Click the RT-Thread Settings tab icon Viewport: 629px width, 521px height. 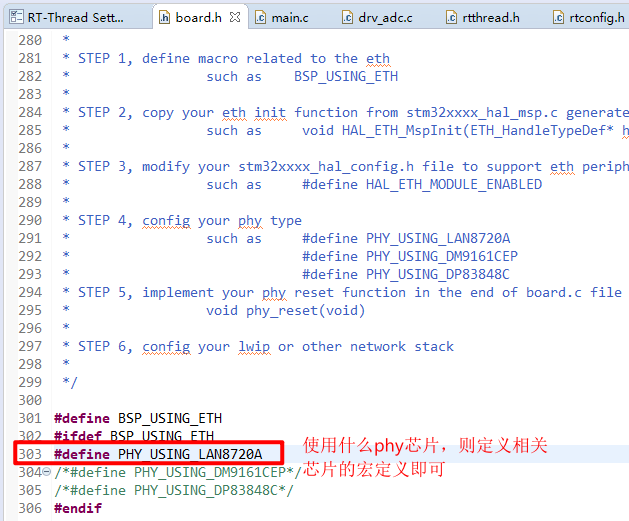pos(16,17)
